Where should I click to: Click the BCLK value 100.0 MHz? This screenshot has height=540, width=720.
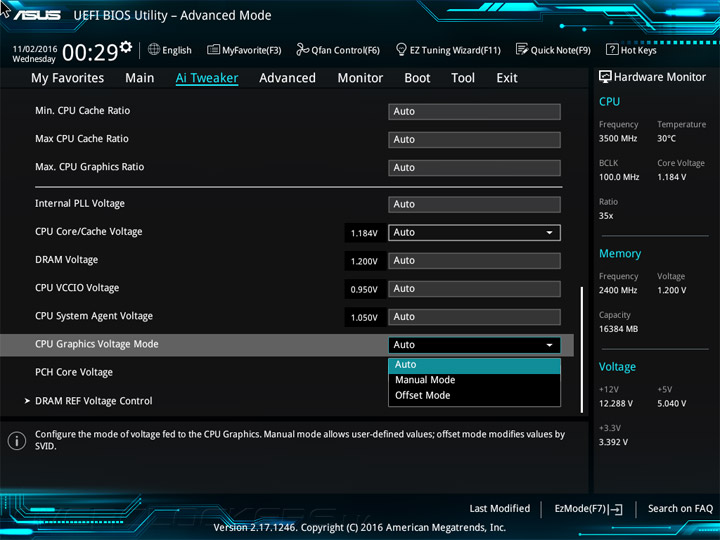pos(619,177)
